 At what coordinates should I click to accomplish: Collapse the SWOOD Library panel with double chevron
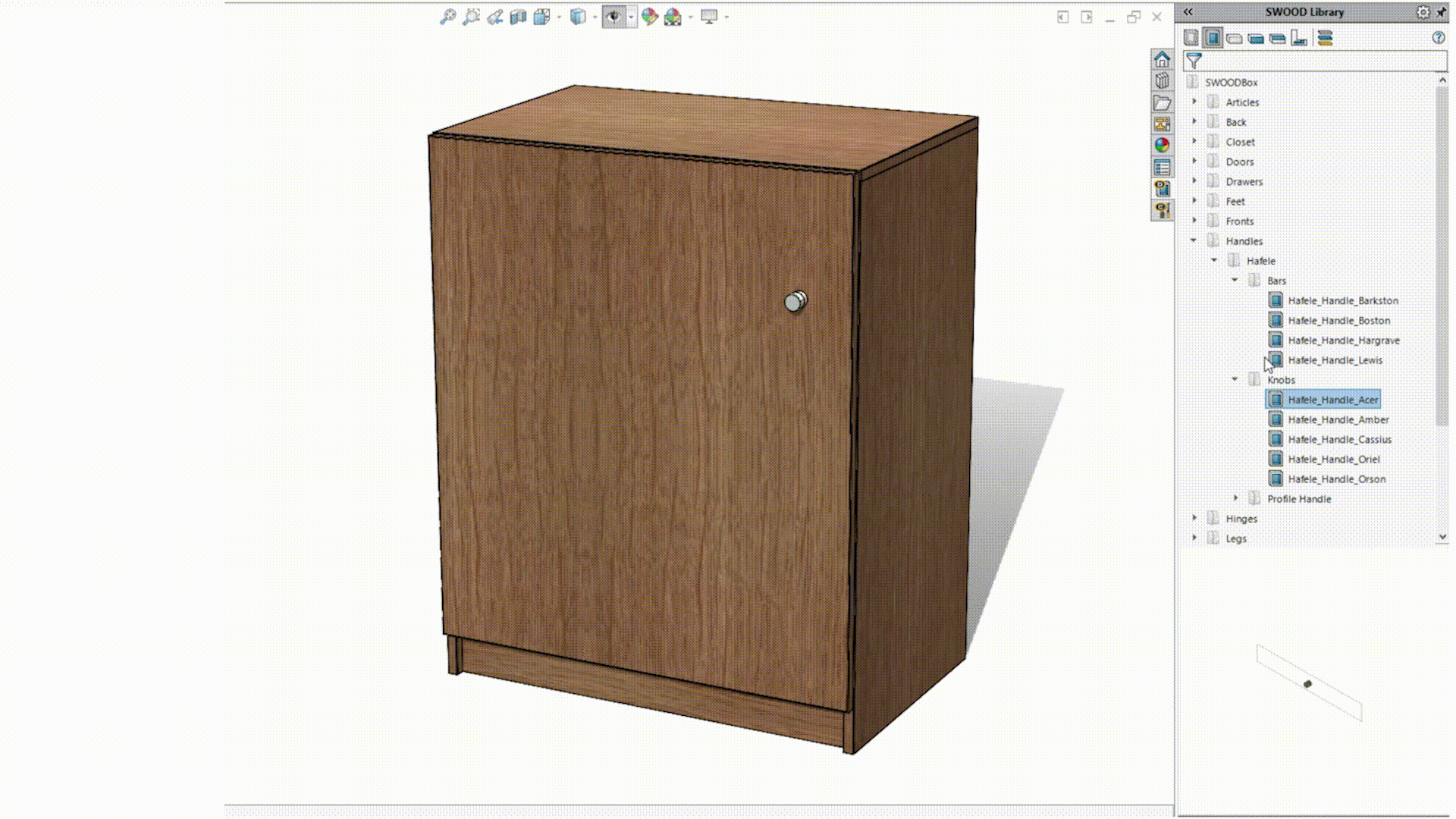[1188, 11]
